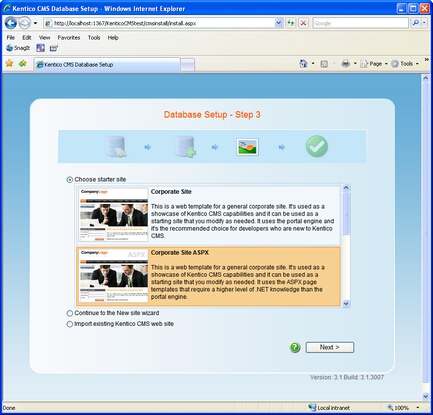433x415 pixels.
Task: Select Continue to the New site wizard
Action: coord(69,313)
